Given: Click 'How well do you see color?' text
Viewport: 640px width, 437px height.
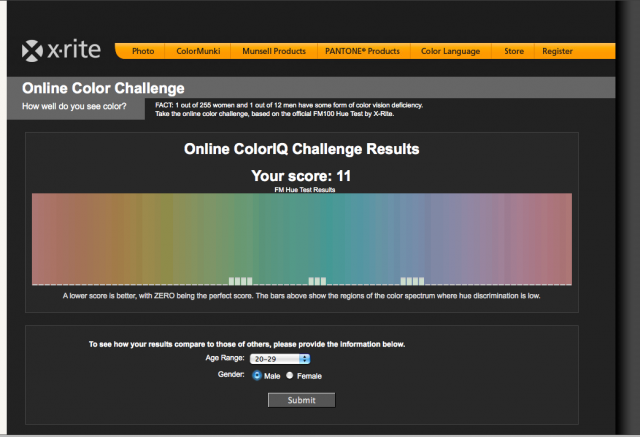Looking at the screenshot, I should 74,106.
